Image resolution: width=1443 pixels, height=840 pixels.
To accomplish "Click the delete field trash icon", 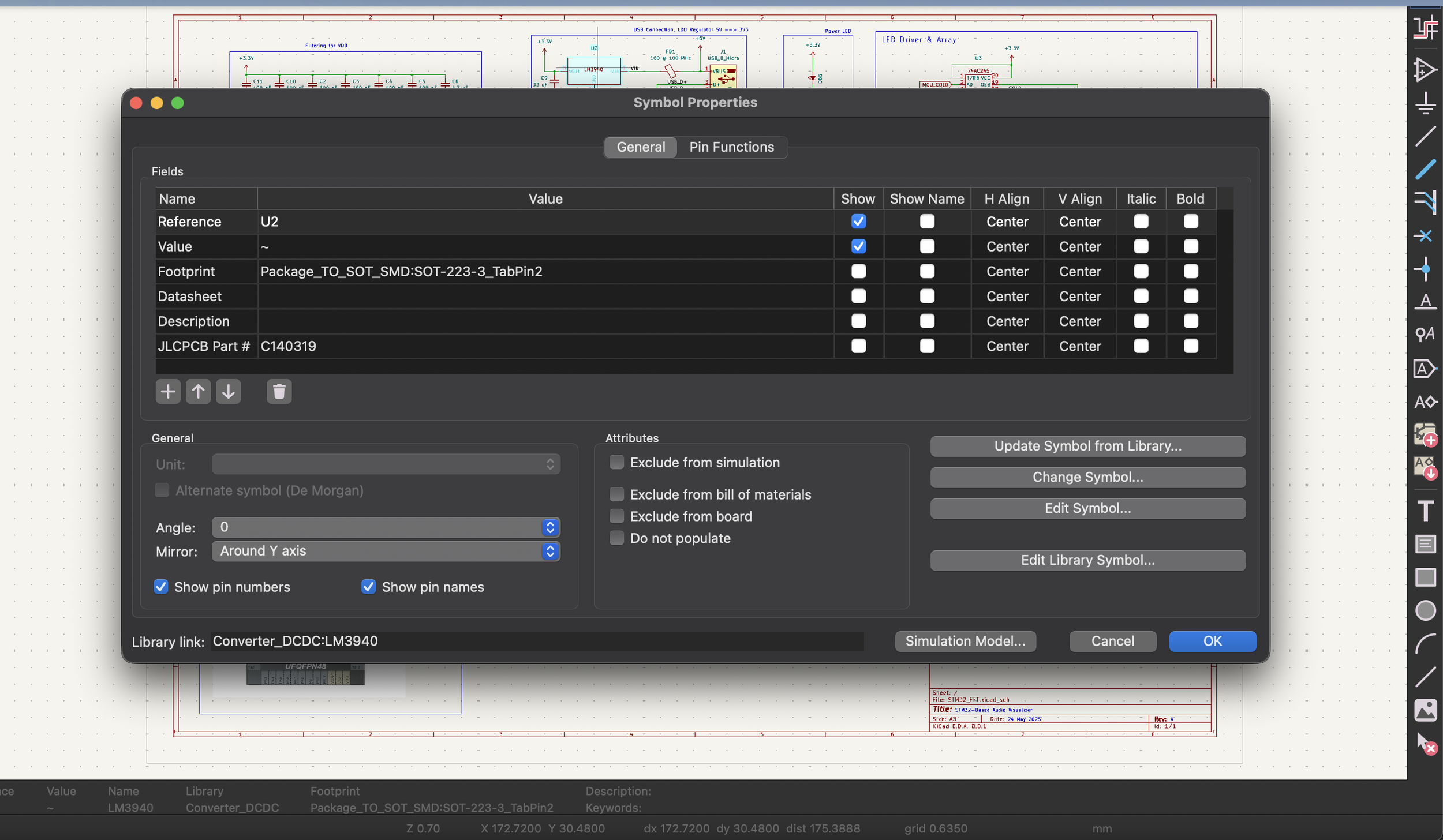I will click(x=279, y=392).
